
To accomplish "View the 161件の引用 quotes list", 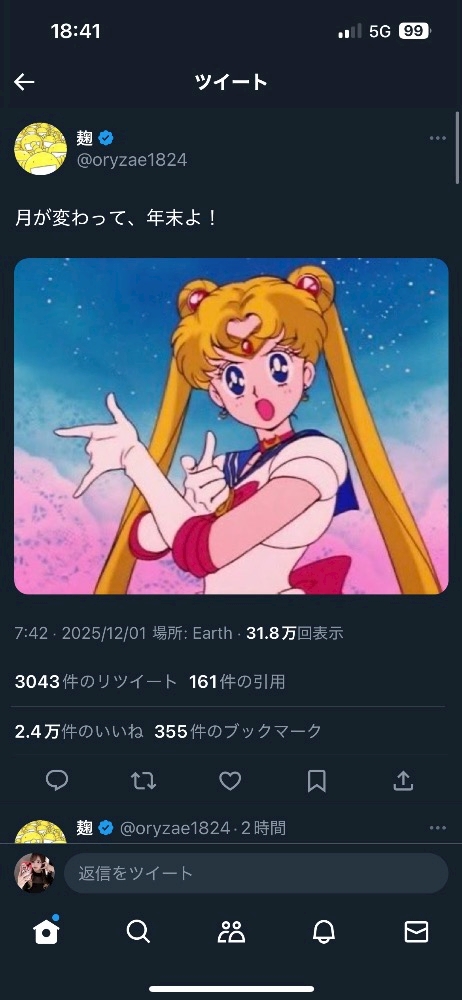I will point(237,682).
